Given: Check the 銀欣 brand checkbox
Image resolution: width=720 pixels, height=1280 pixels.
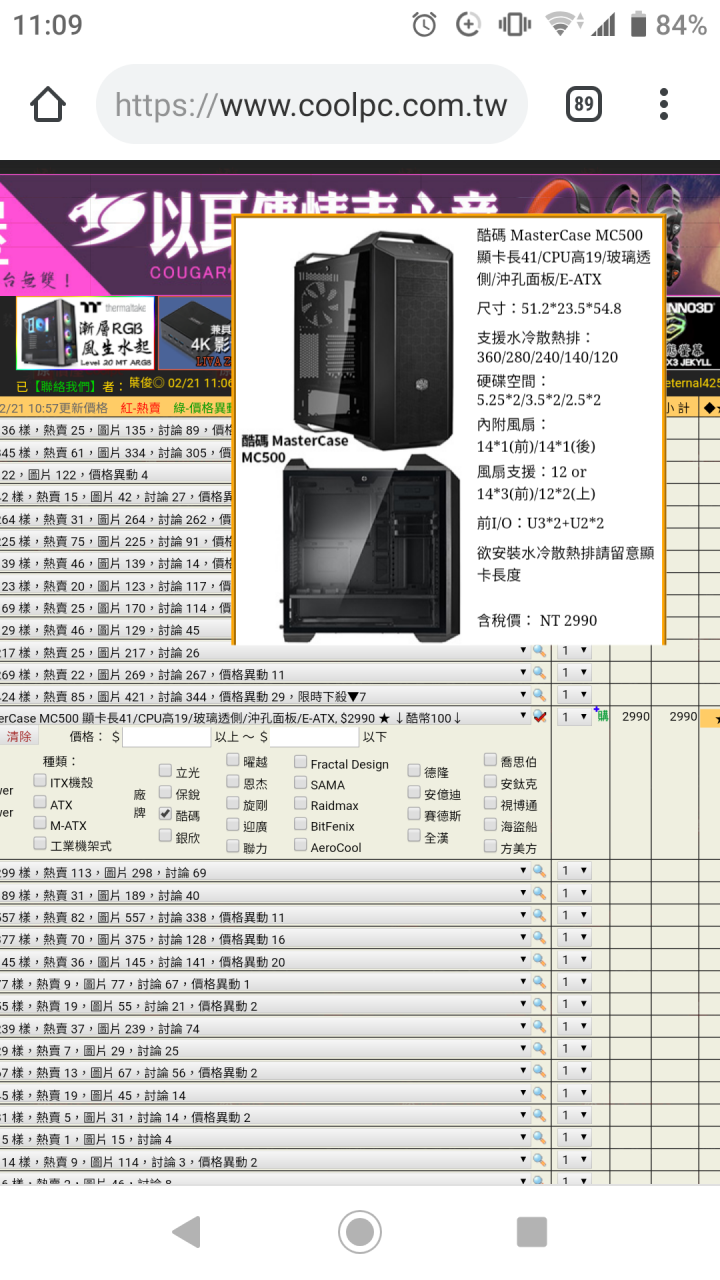Looking at the screenshot, I should [165, 836].
